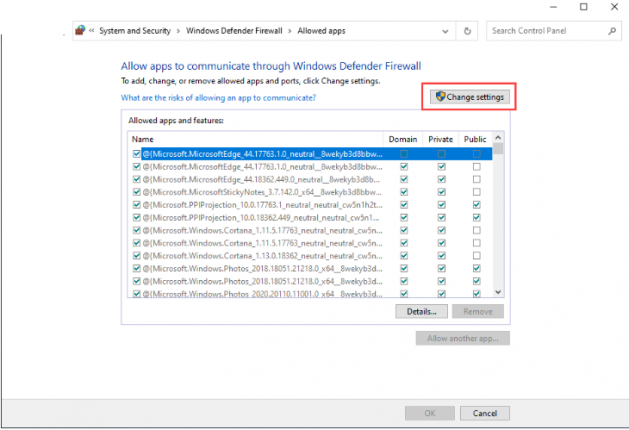Disable Public checkbox for PPIProjection_10.0.18362.449

click(477, 217)
